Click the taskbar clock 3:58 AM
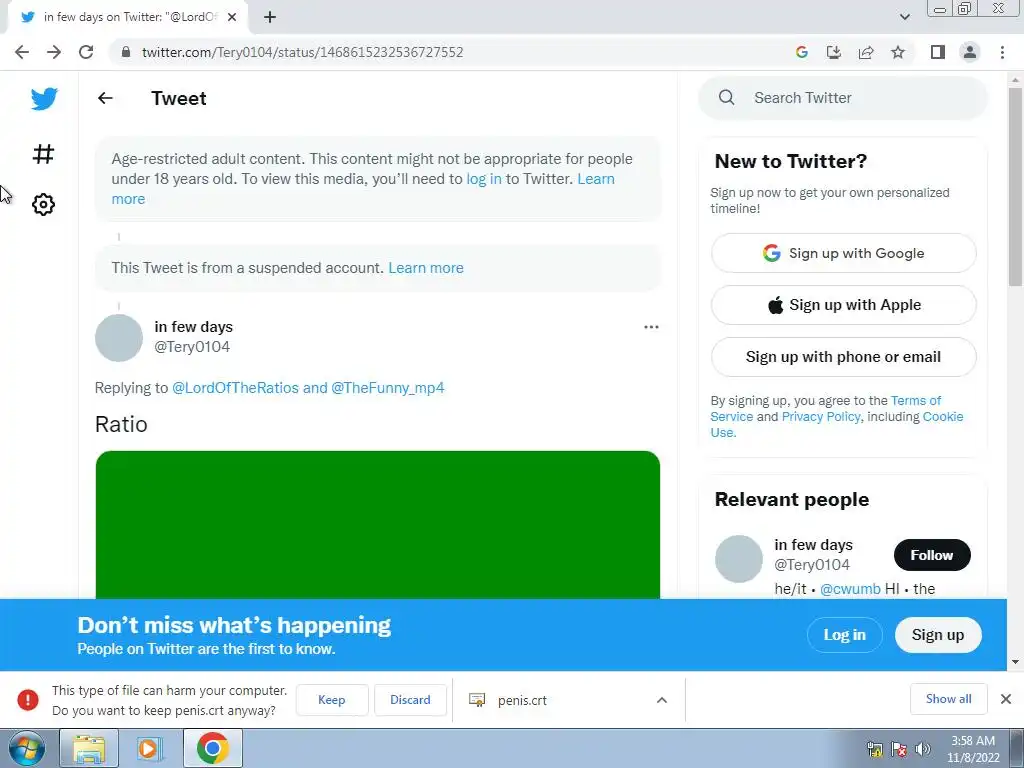Image resolution: width=1024 pixels, height=768 pixels. [973, 741]
